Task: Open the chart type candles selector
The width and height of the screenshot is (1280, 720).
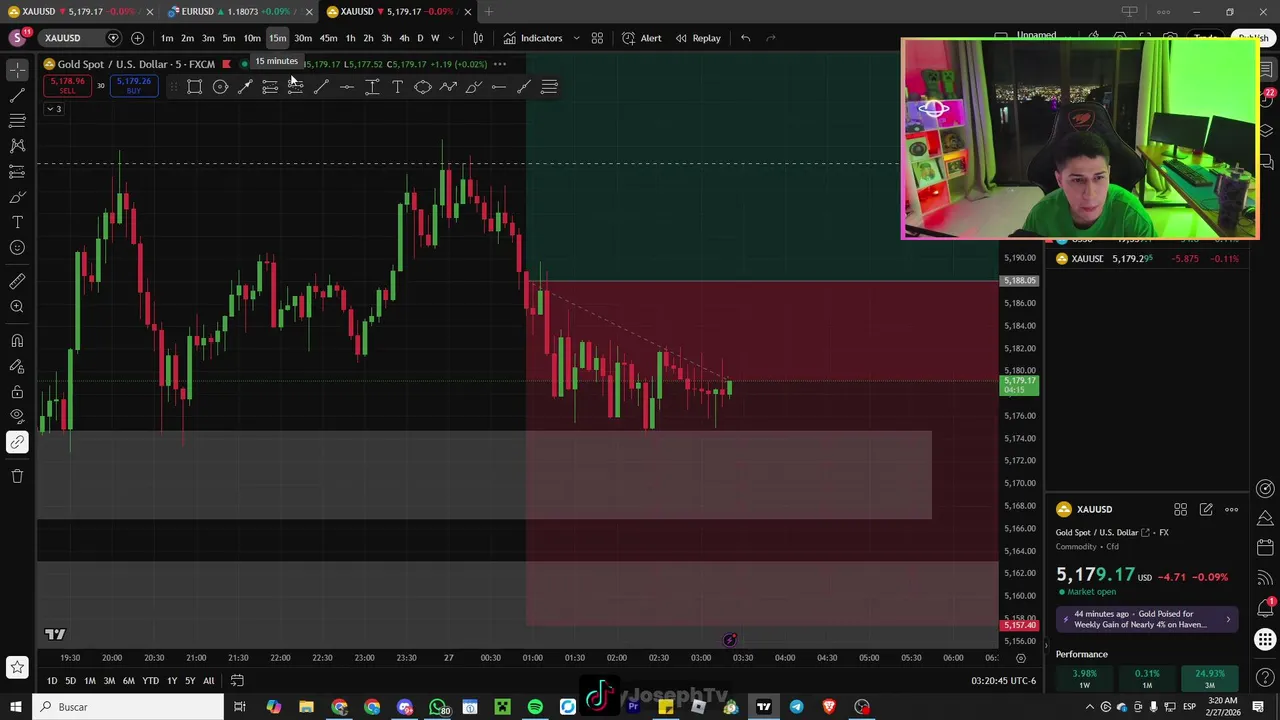Action: (x=478, y=38)
